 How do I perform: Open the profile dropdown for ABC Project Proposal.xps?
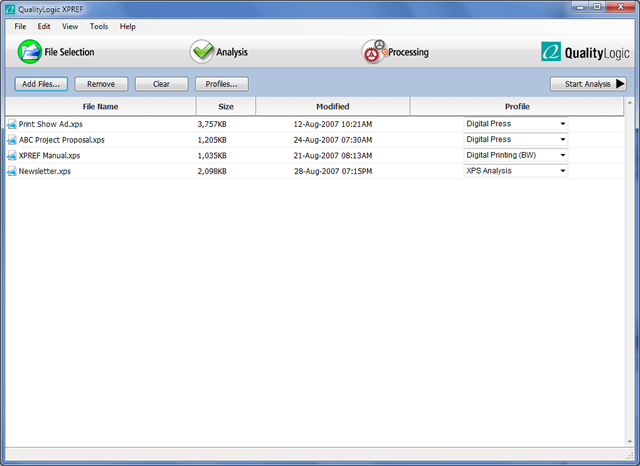point(516,140)
